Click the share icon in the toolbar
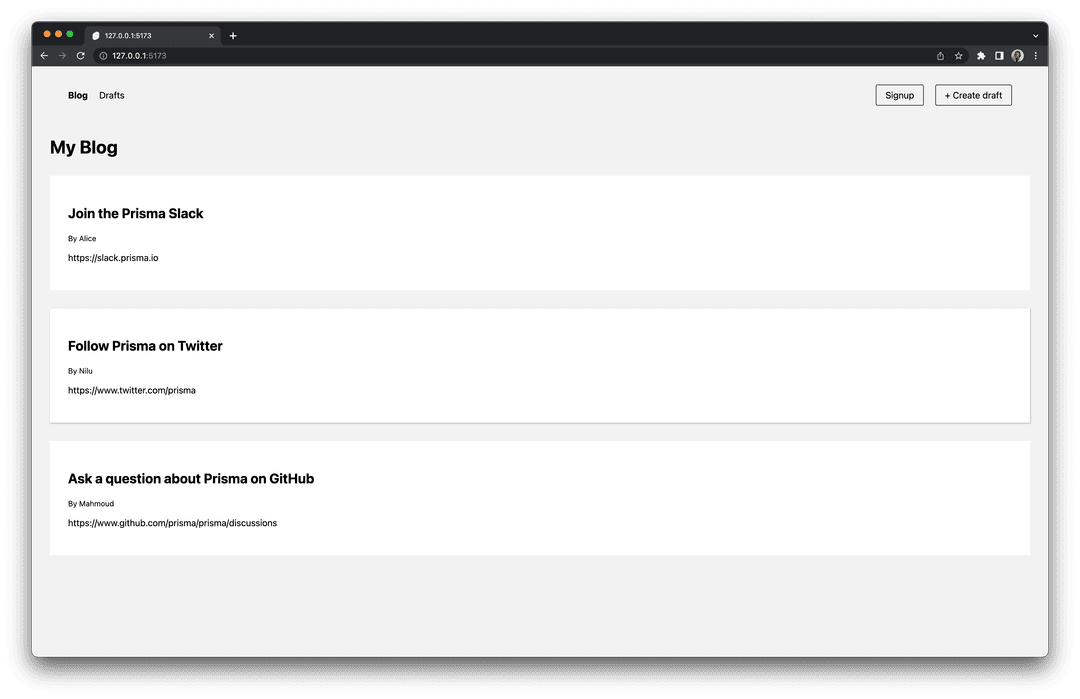 (940, 56)
